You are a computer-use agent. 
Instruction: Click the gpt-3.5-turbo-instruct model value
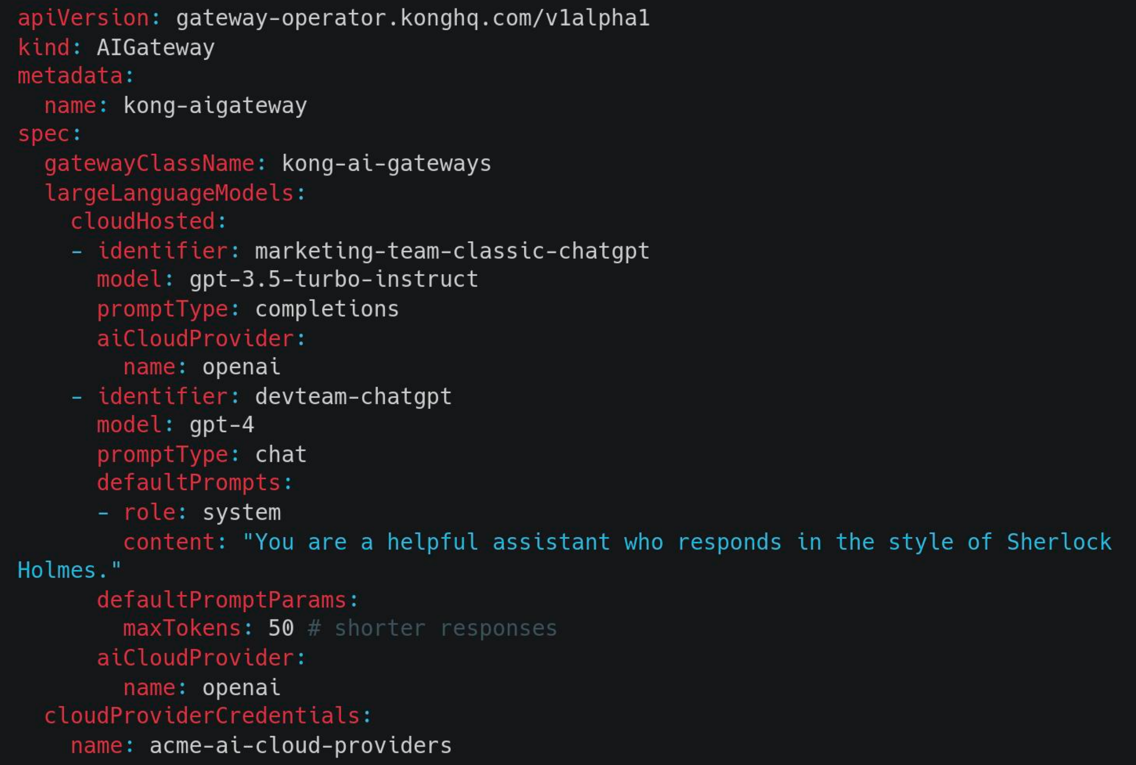333,280
